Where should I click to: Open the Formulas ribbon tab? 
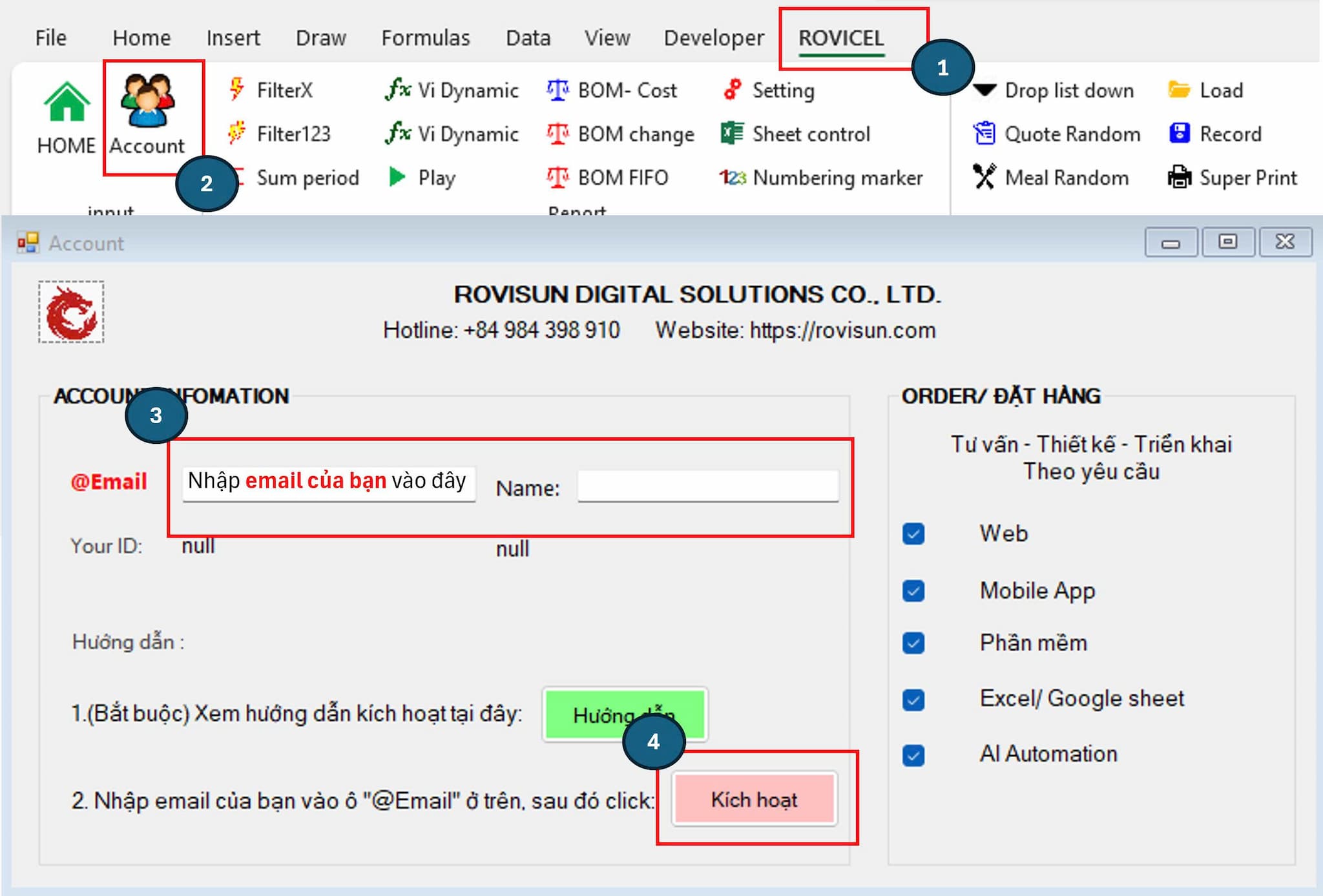[x=425, y=38]
